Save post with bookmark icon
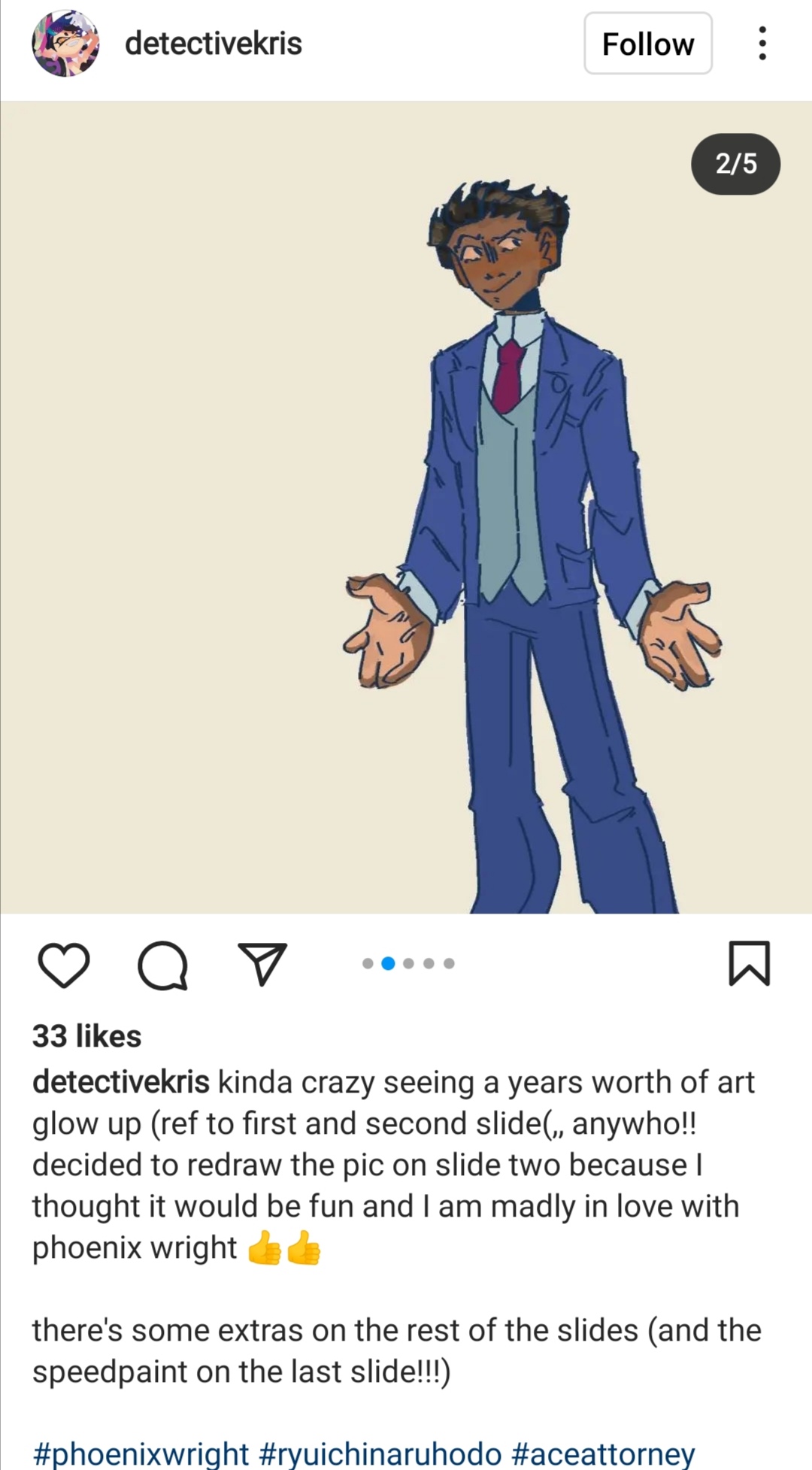Viewport: 812px width, 1470px height. (750, 963)
